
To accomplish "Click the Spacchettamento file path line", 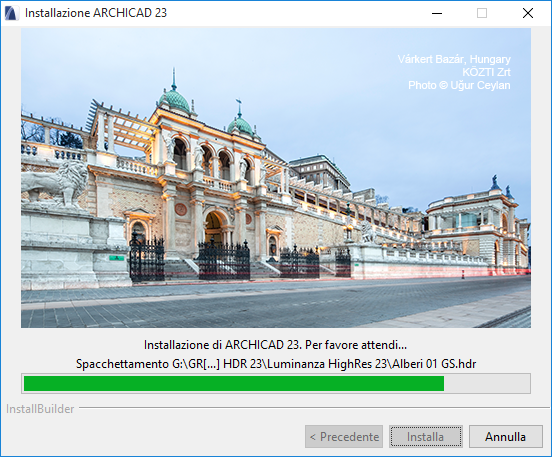I will [x=276, y=364].
